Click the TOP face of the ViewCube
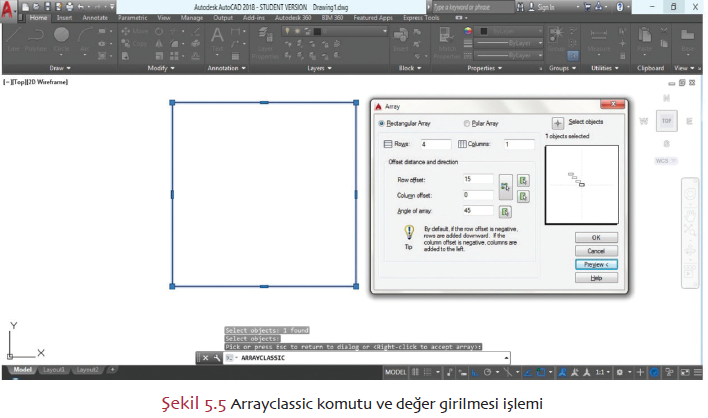Viewport: 708px width, 418px height. (x=668, y=121)
